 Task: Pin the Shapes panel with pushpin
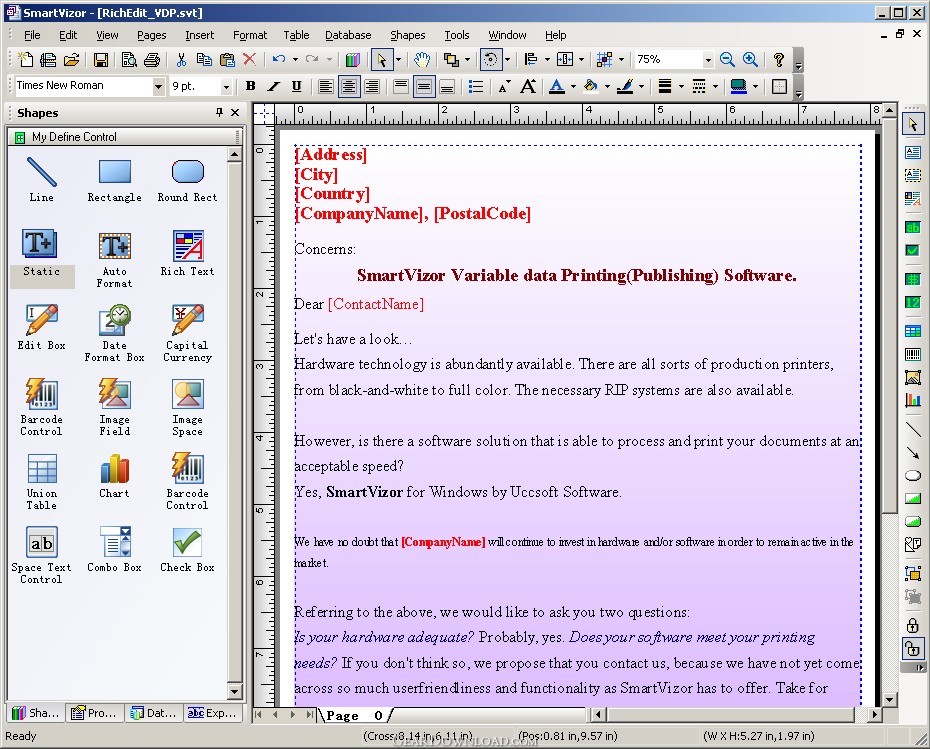pos(219,112)
